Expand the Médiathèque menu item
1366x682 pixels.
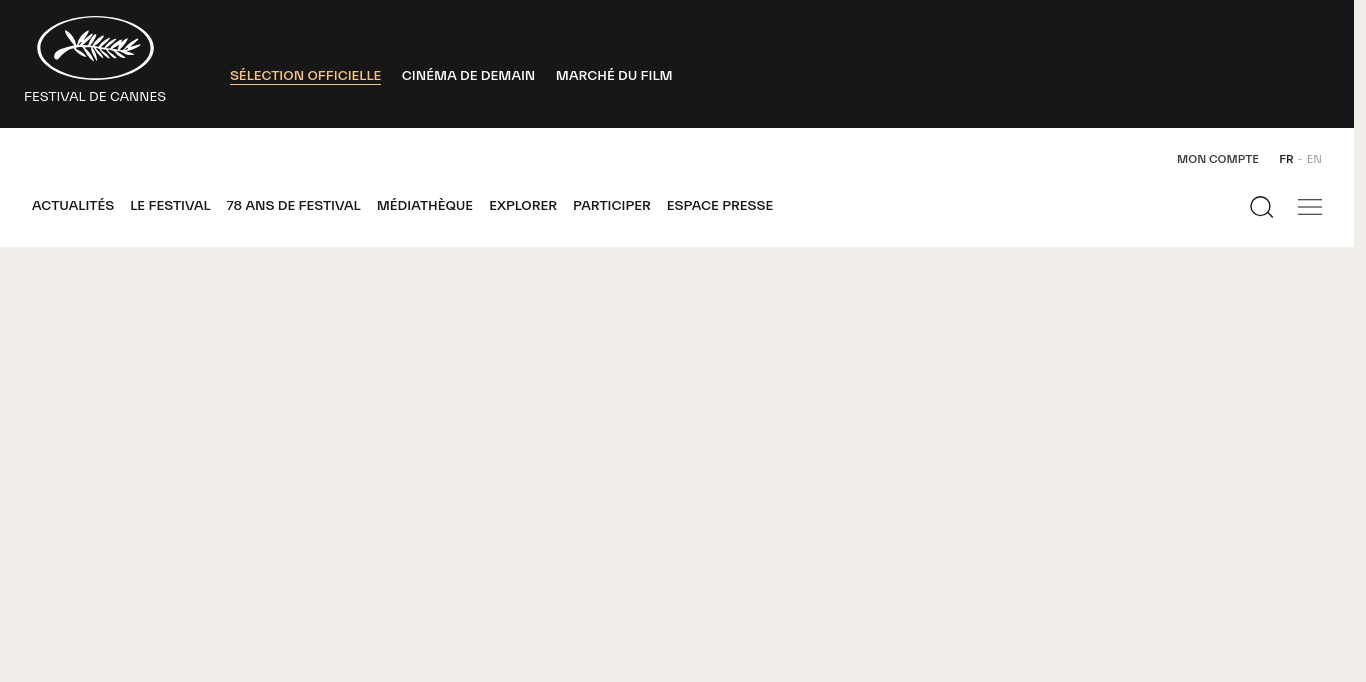(424, 206)
